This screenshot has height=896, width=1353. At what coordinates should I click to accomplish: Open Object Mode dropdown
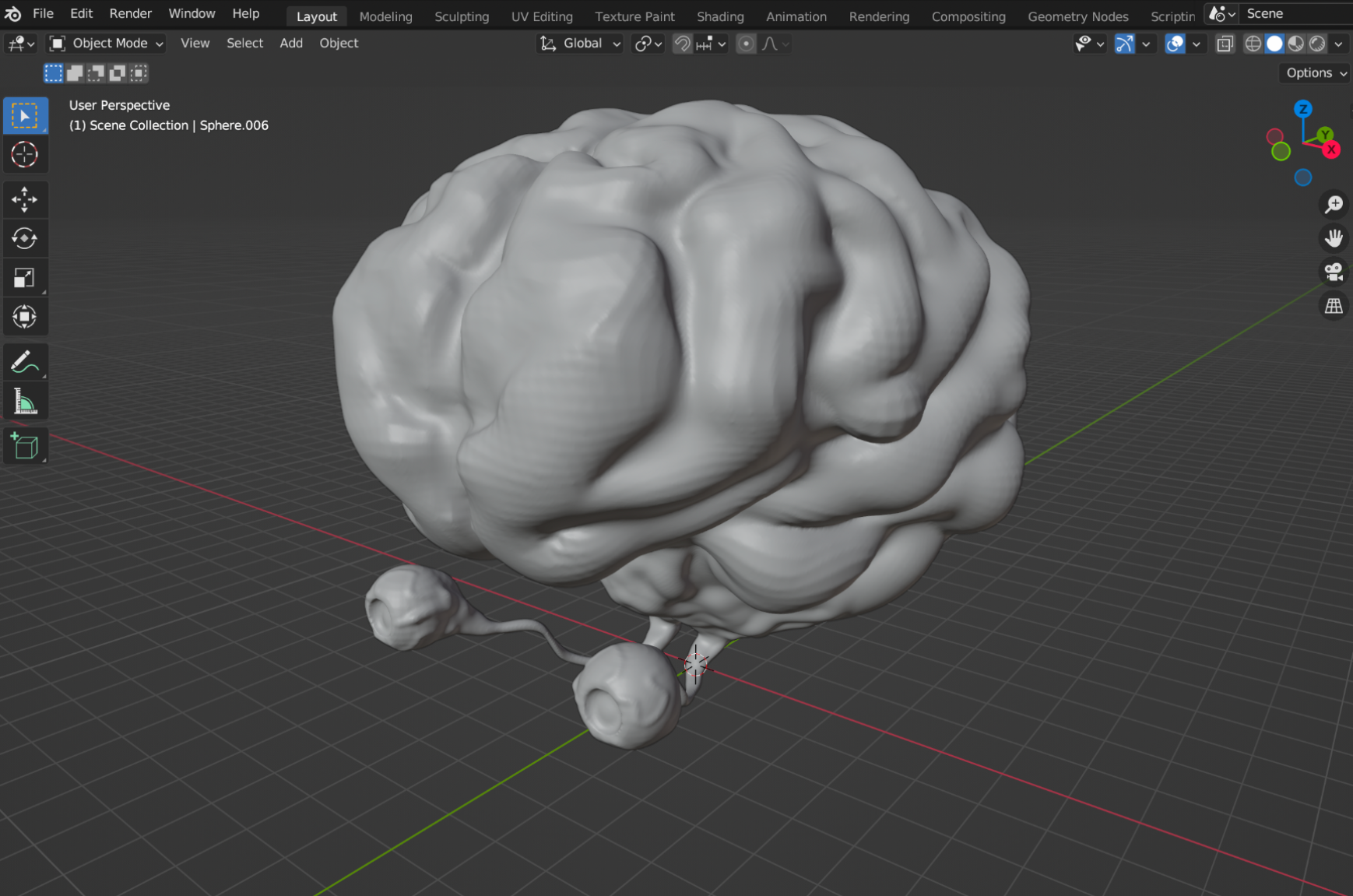click(x=106, y=44)
